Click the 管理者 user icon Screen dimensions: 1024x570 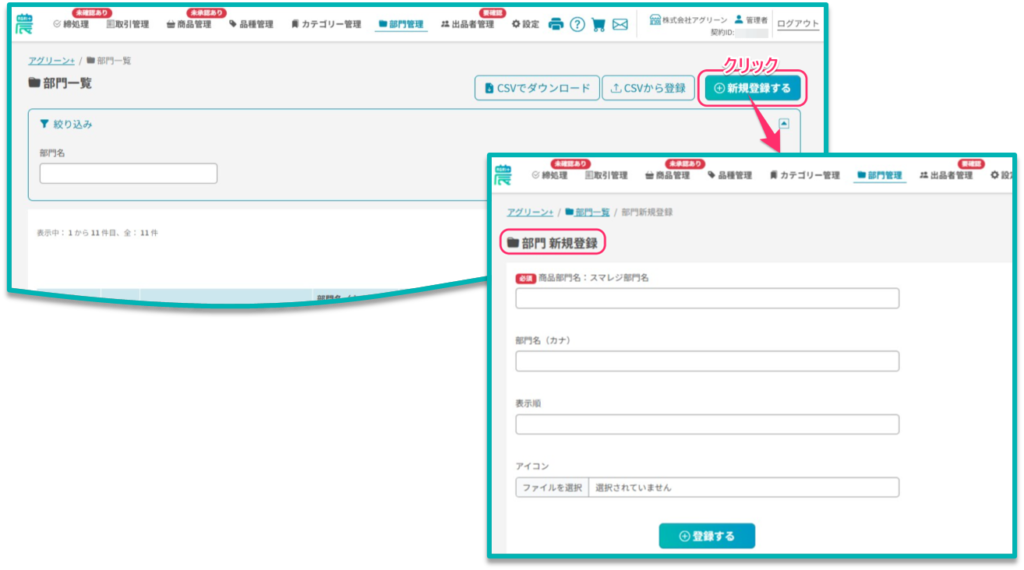(738, 19)
